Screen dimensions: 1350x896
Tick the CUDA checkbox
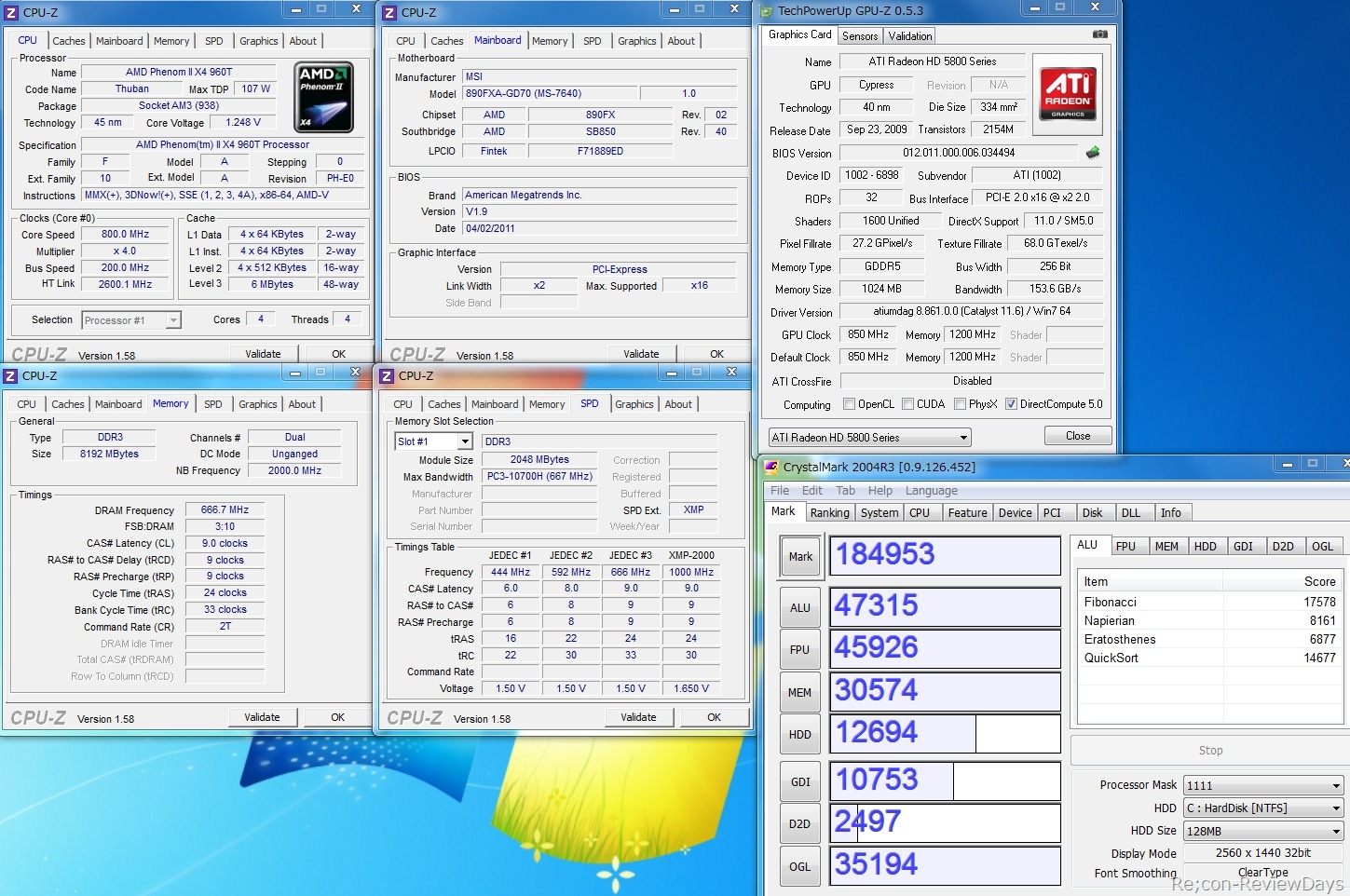coord(907,404)
